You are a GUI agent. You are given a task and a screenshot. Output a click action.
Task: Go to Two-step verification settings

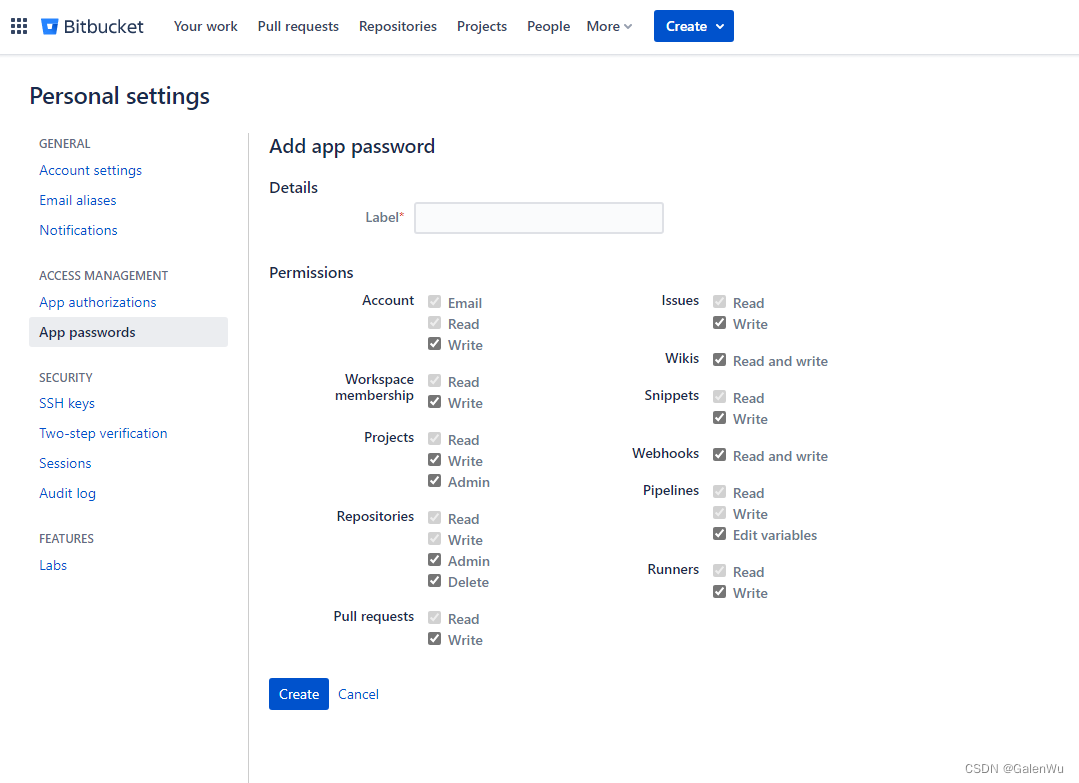click(x=103, y=433)
